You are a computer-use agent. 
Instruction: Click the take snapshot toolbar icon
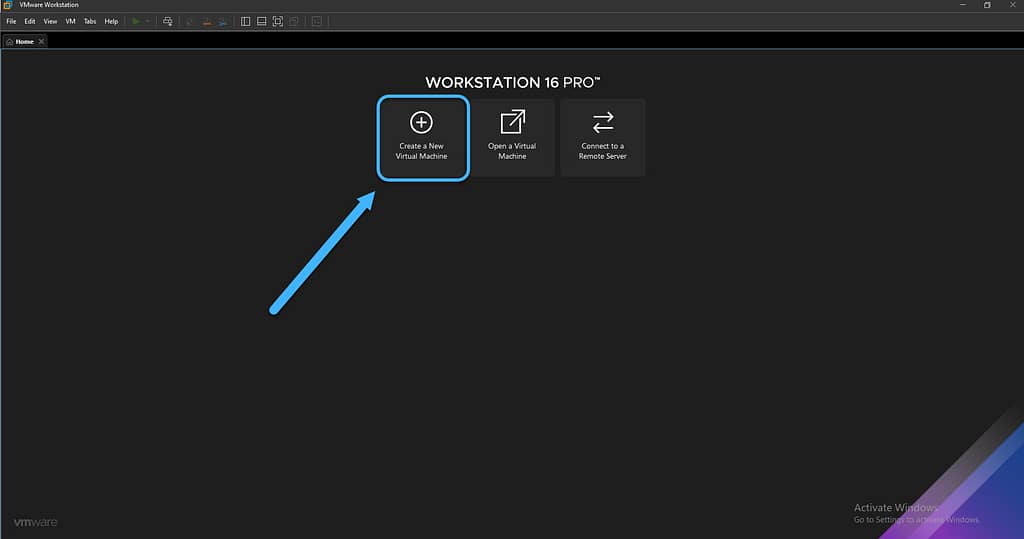[190, 22]
